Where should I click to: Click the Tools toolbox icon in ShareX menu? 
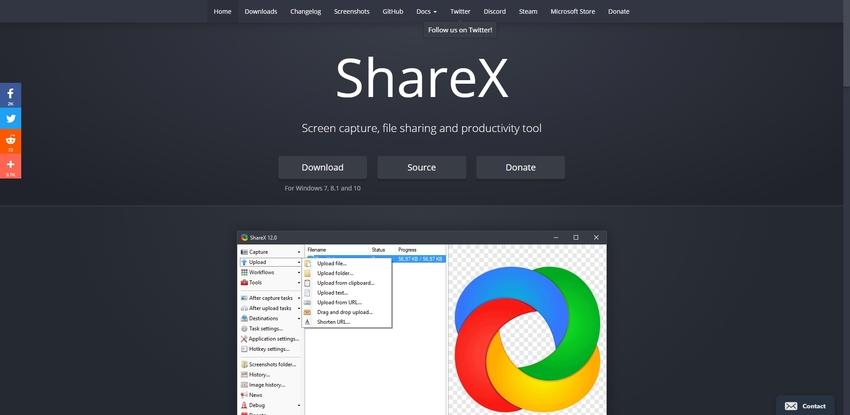click(244, 283)
